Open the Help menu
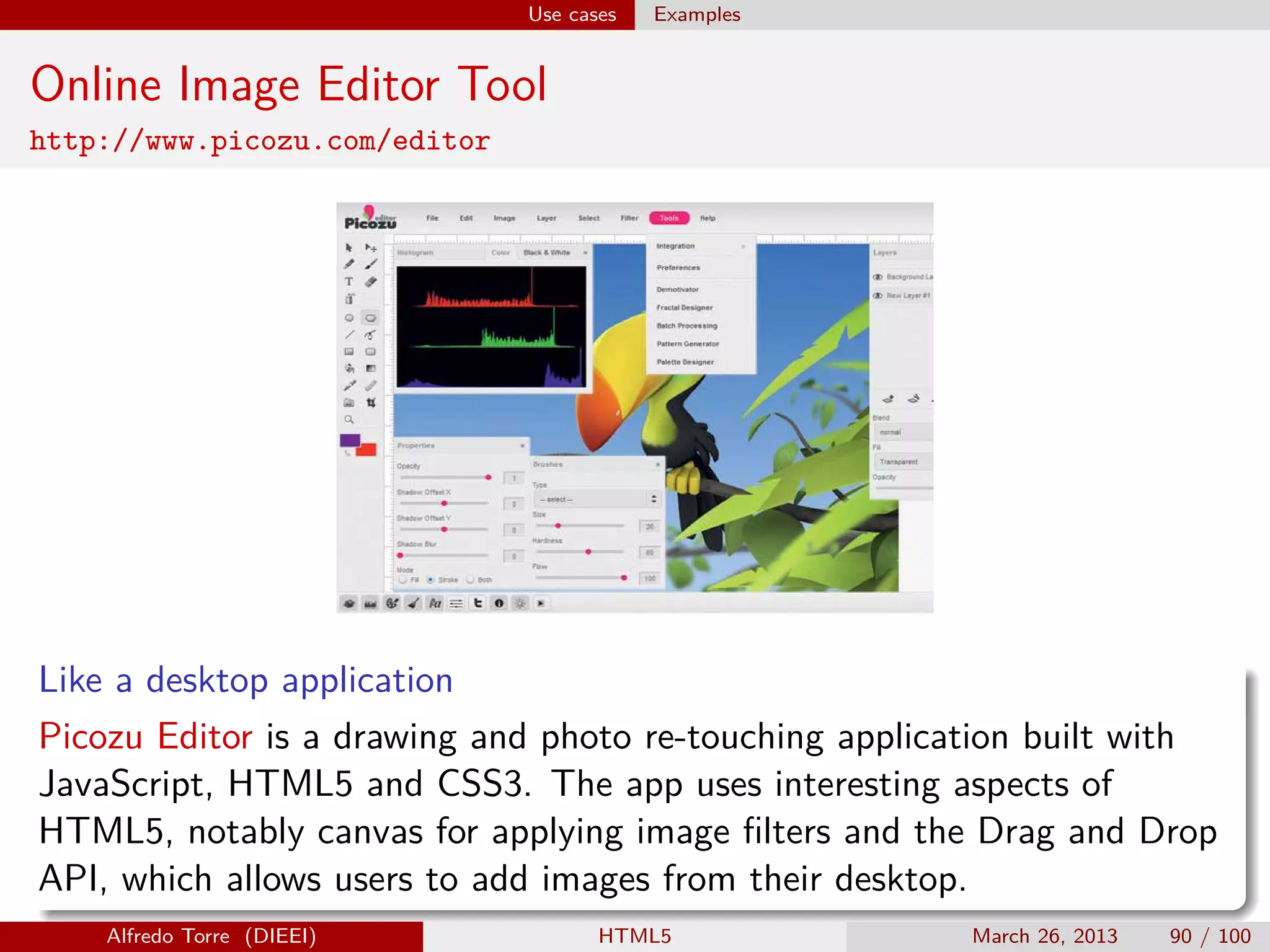This screenshot has width=1270, height=952. click(x=708, y=218)
